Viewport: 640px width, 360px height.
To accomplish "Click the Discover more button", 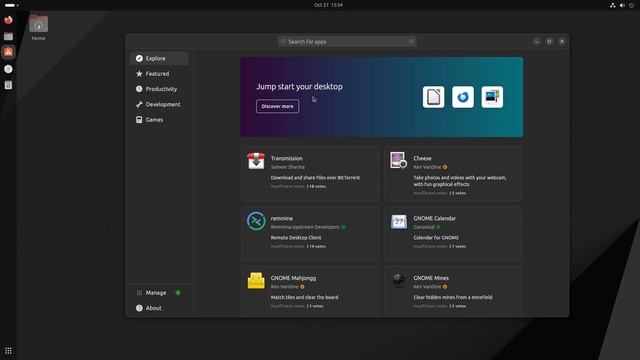I will 278,106.
